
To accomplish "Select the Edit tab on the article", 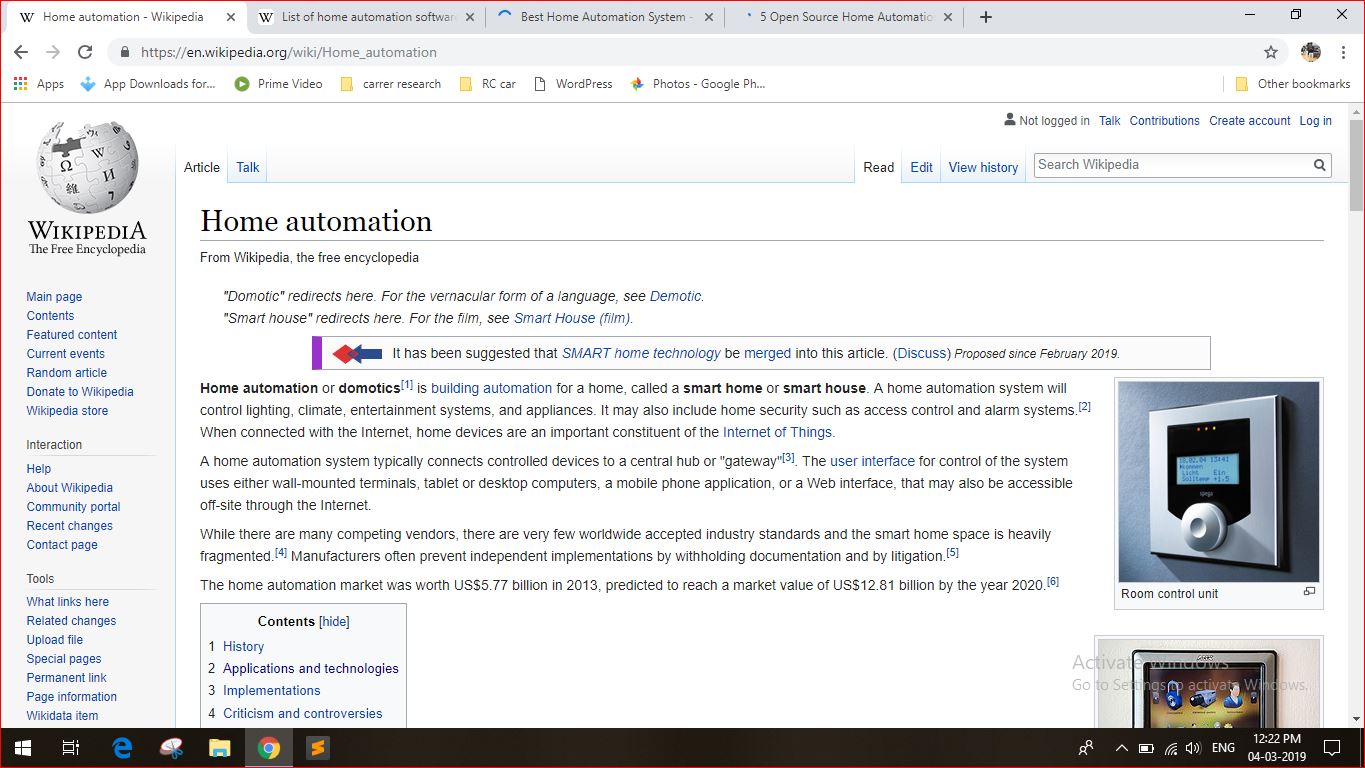I will coord(921,167).
